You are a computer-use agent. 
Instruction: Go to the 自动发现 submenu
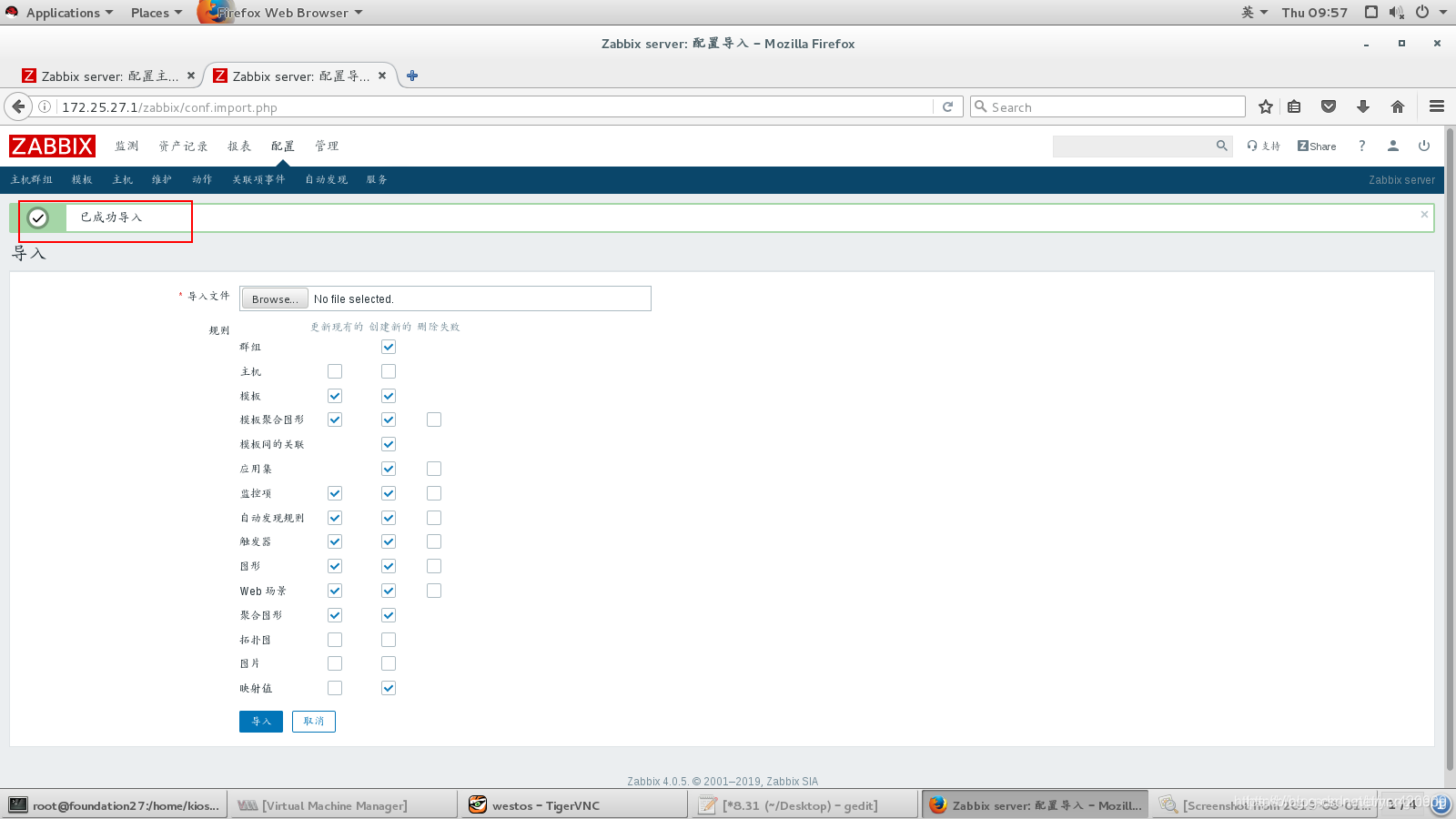point(326,179)
